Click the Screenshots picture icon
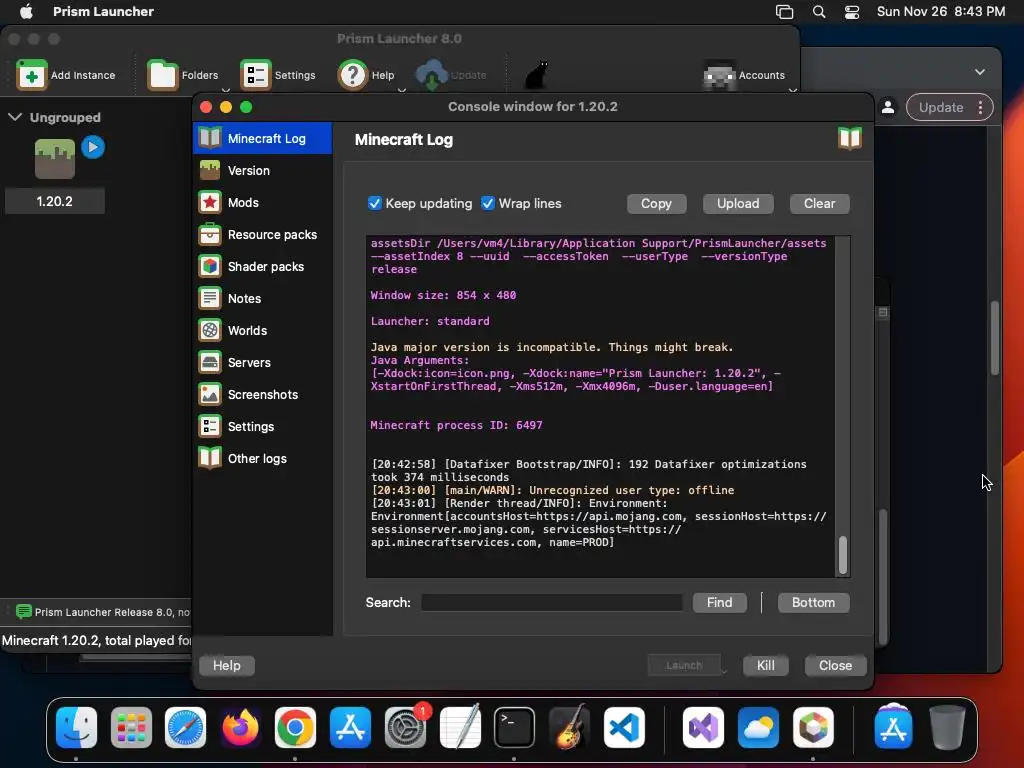The width and height of the screenshot is (1024, 768). click(210, 394)
